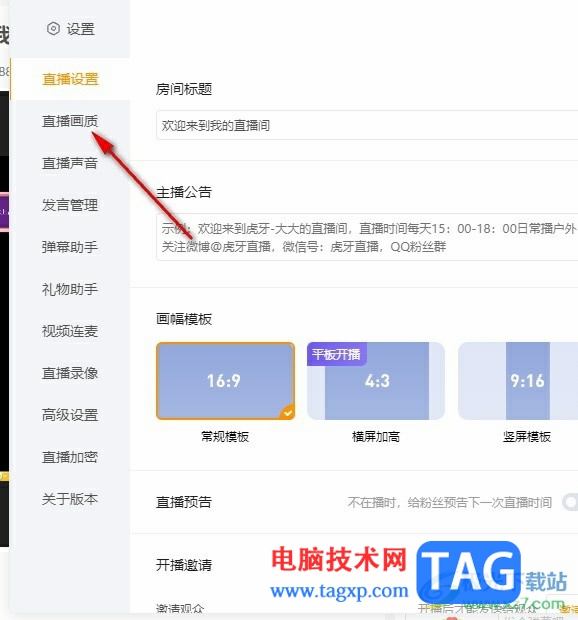Switch to the 直播画质 section
The image size is (578, 620).
pos(70,121)
